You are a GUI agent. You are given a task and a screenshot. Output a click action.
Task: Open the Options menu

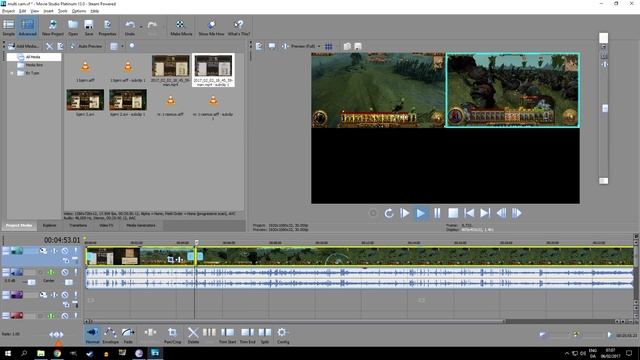[x=79, y=11]
